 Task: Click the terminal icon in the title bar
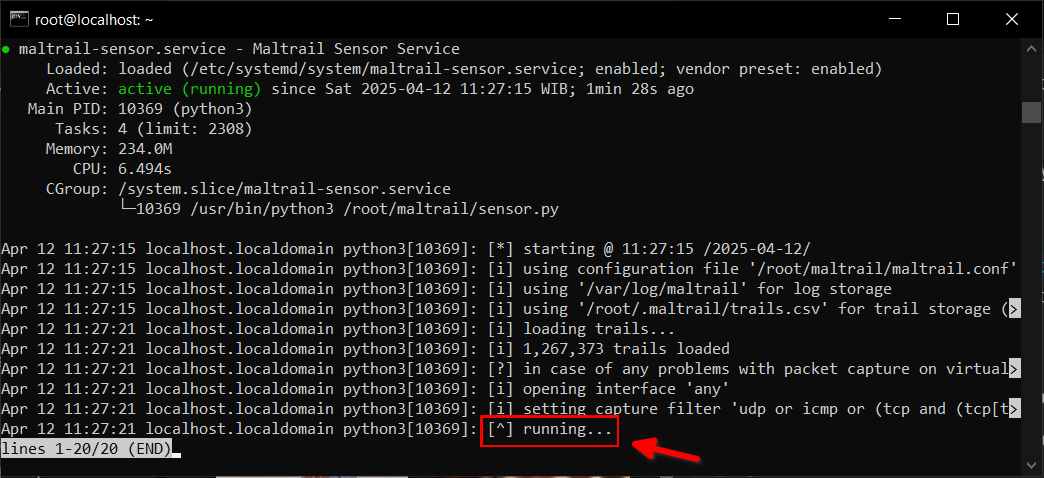click(19, 19)
